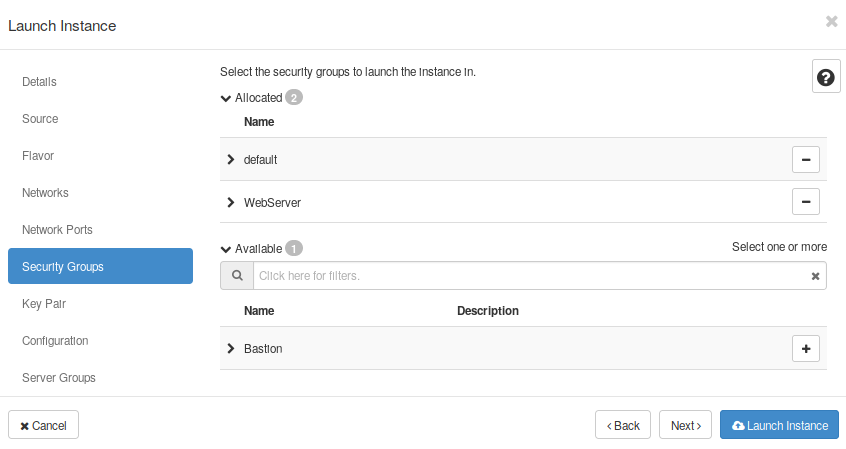
Task: Collapse the Available section
Action: 226,248
